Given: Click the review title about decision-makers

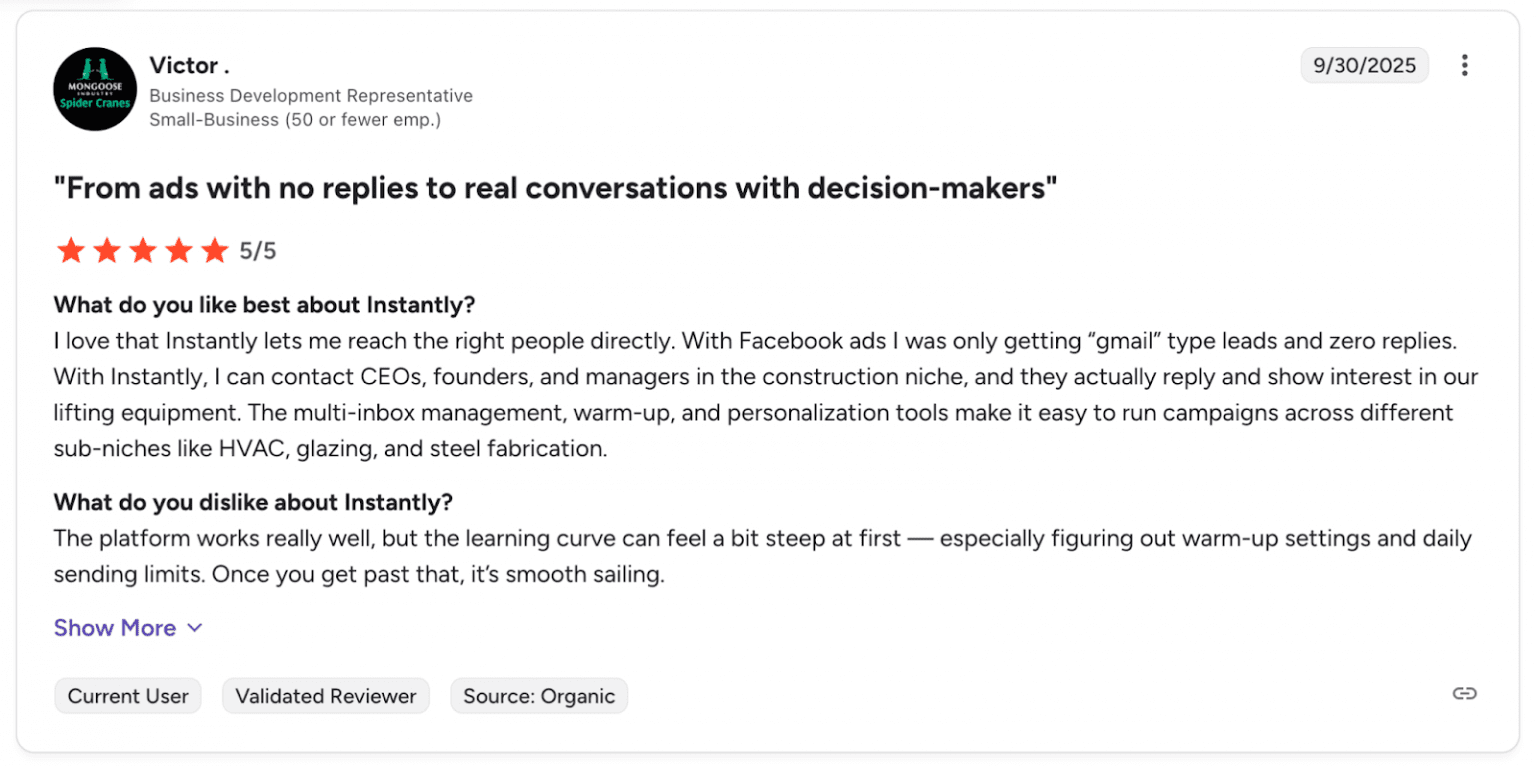Looking at the screenshot, I should pyautogui.click(x=555, y=187).
